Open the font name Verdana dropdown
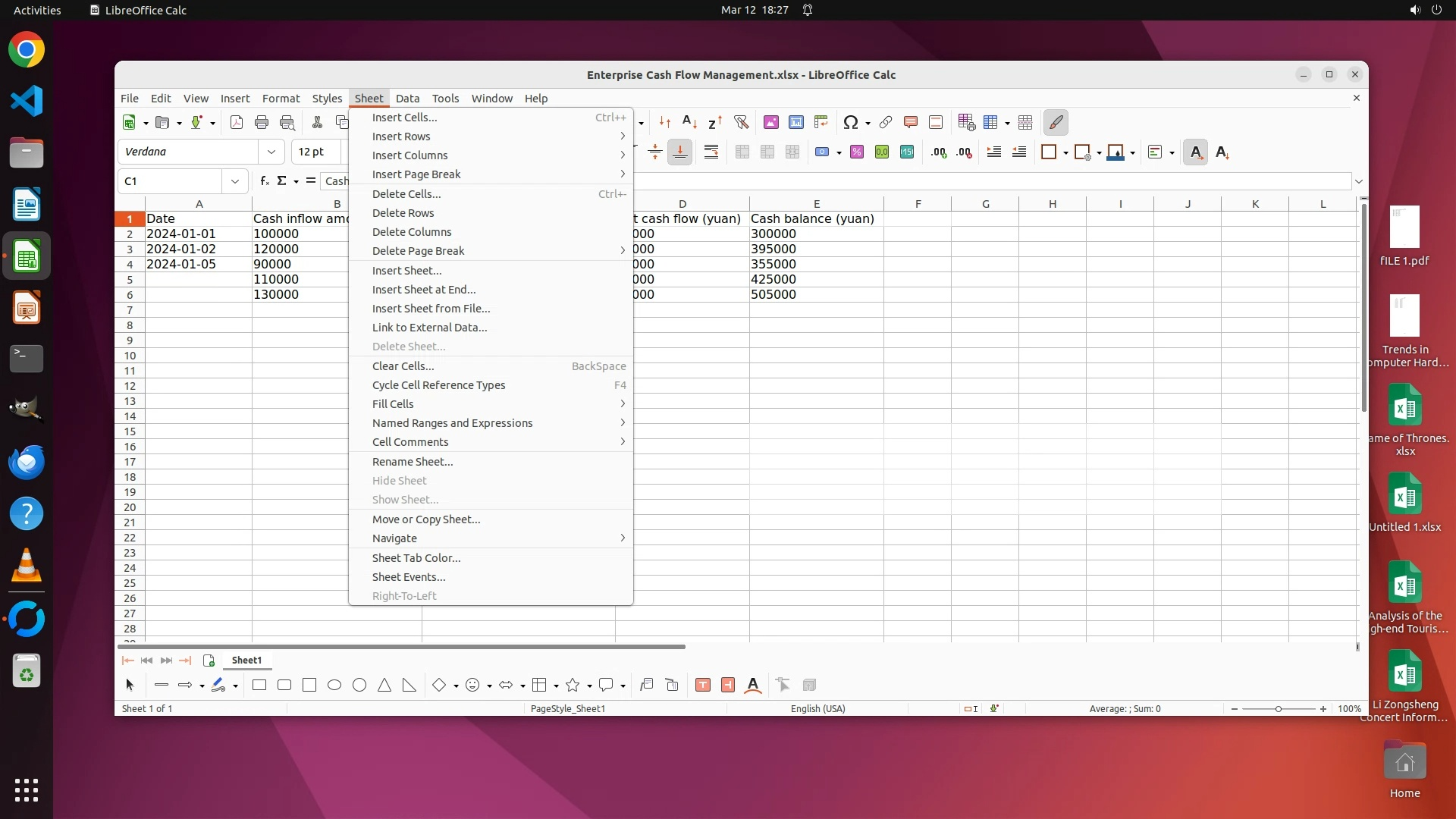The height and width of the screenshot is (819, 1456). (271, 152)
